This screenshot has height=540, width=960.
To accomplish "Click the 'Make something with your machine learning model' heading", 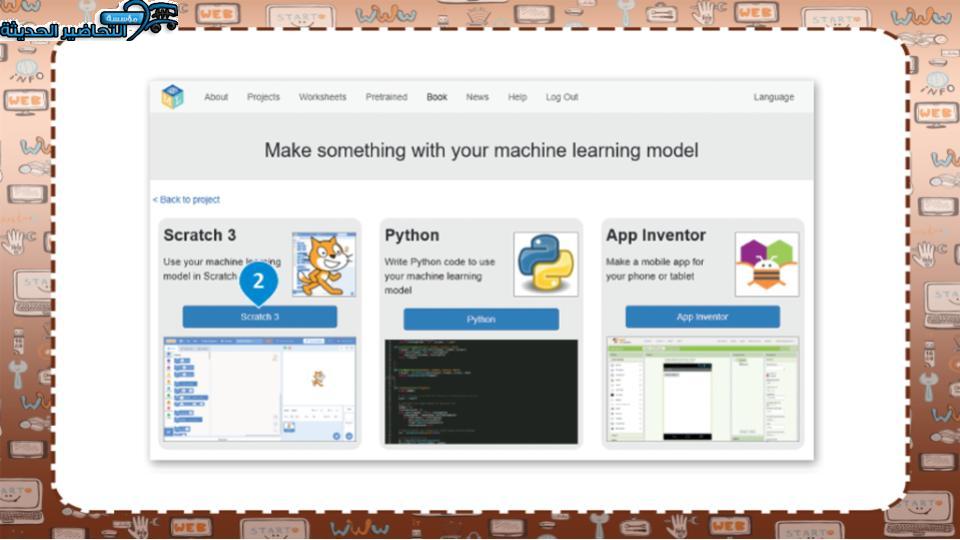I will pyautogui.click(x=481, y=151).
